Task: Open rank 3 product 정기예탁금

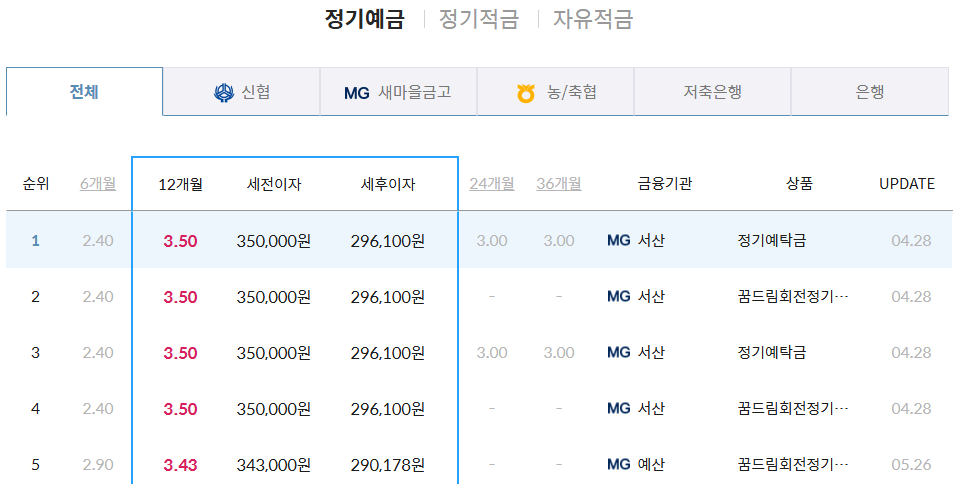Action: tap(772, 353)
